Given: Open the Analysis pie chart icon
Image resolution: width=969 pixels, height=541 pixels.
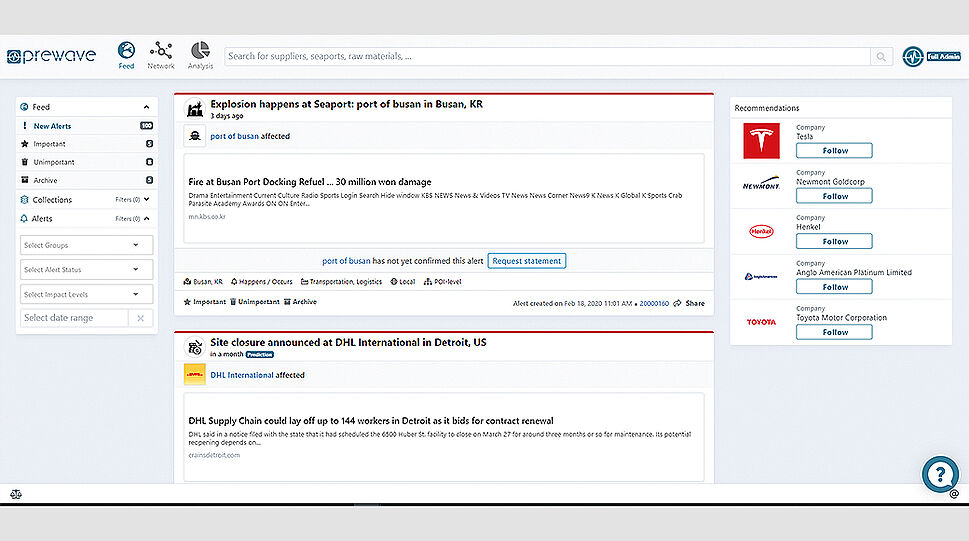Looking at the screenshot, I should 200,50.
